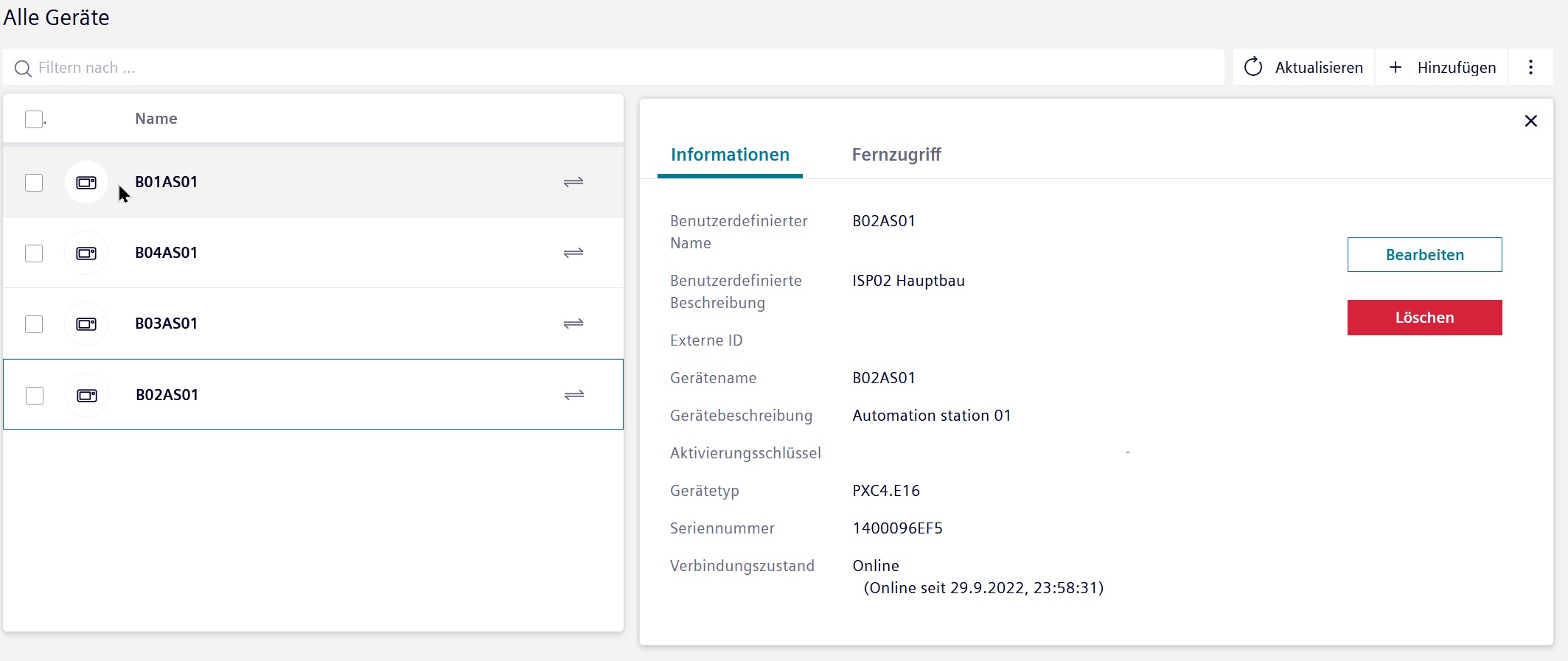The width and height of the screenshot is (1568, 661).
Task: Refresh the list with Aktualisieren
Action: tap(1303, 68)
